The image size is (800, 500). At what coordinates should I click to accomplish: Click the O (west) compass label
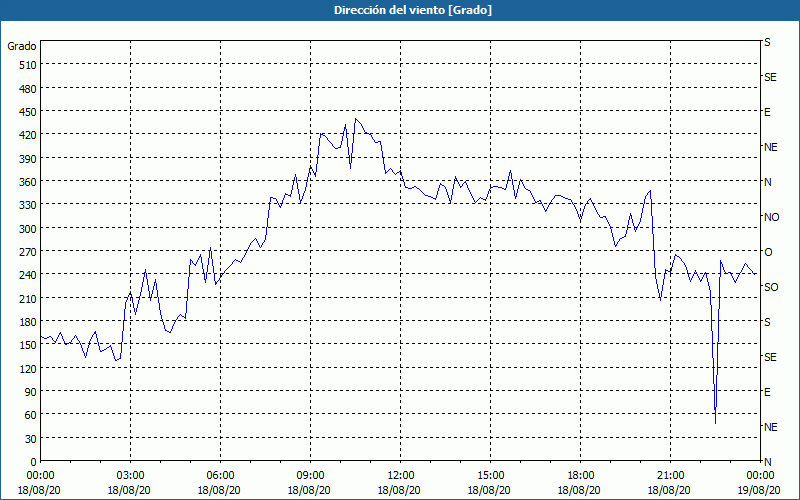[768, 252]
